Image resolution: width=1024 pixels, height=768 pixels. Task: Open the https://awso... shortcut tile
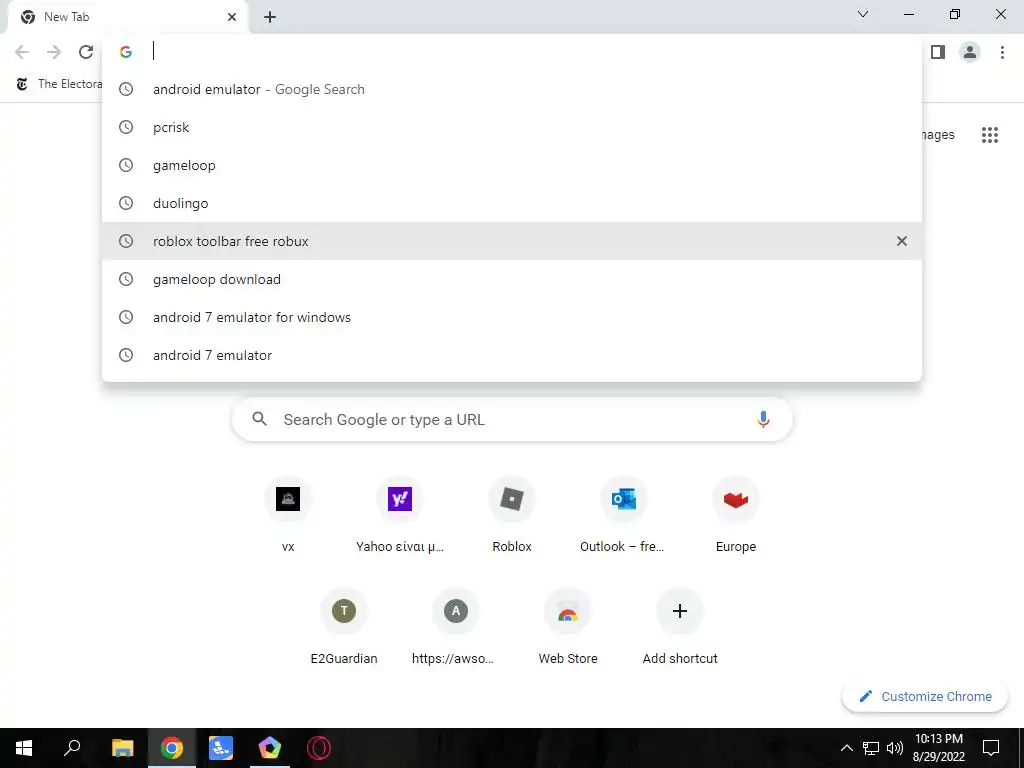click(456, 627)
